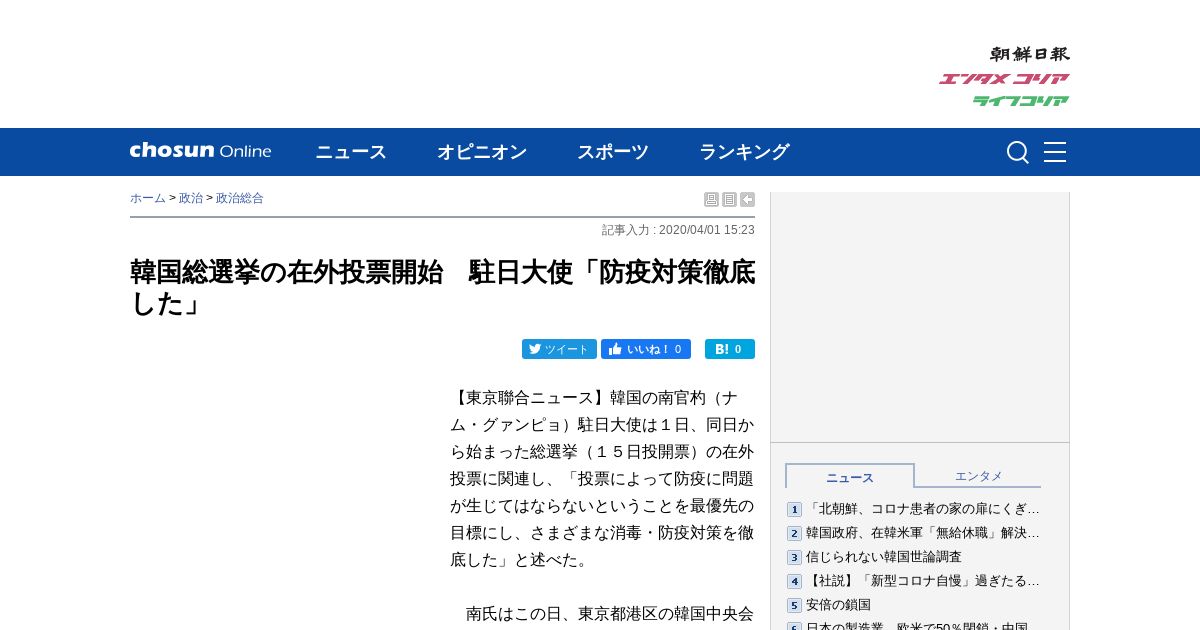Click the article headline 韓国総選挙の在外投票開始

[x=442, y=288]
